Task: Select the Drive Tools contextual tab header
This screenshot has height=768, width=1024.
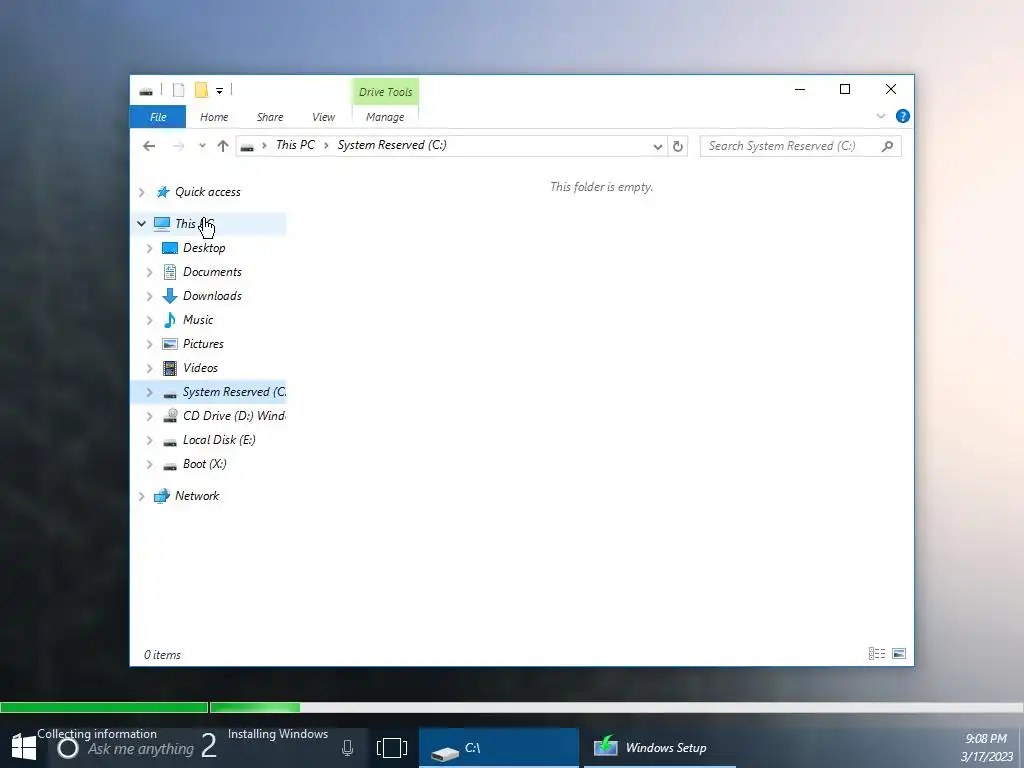Action: coord(385,92)
